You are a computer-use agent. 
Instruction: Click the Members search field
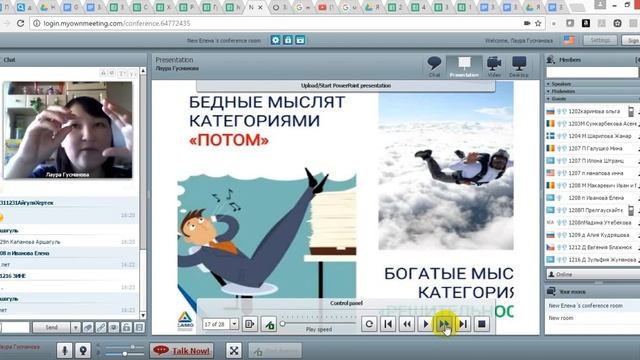pos(592,72)
